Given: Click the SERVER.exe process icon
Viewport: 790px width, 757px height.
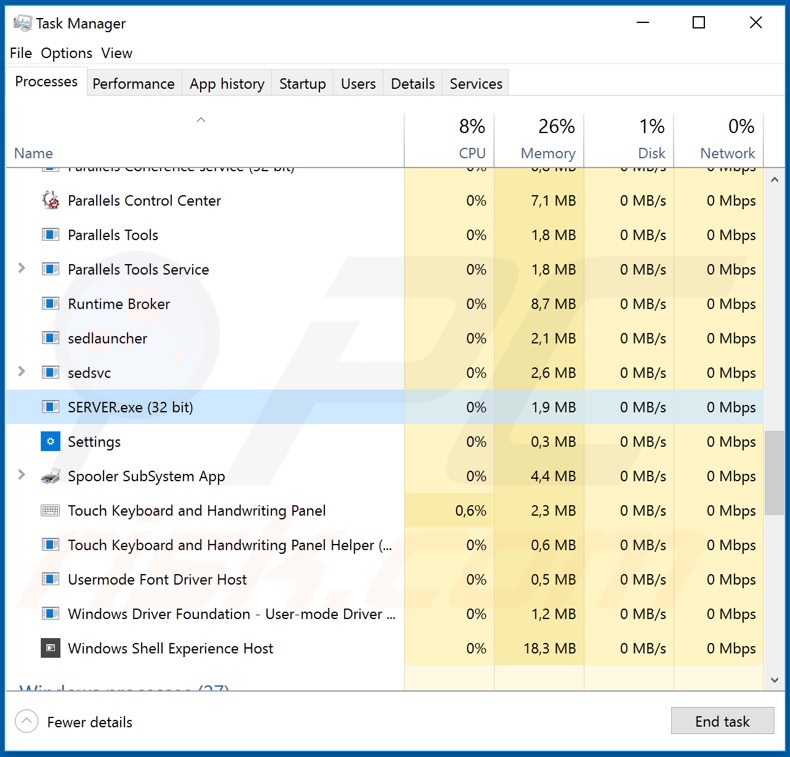Looking at the screenshot, I should [50, 407].
